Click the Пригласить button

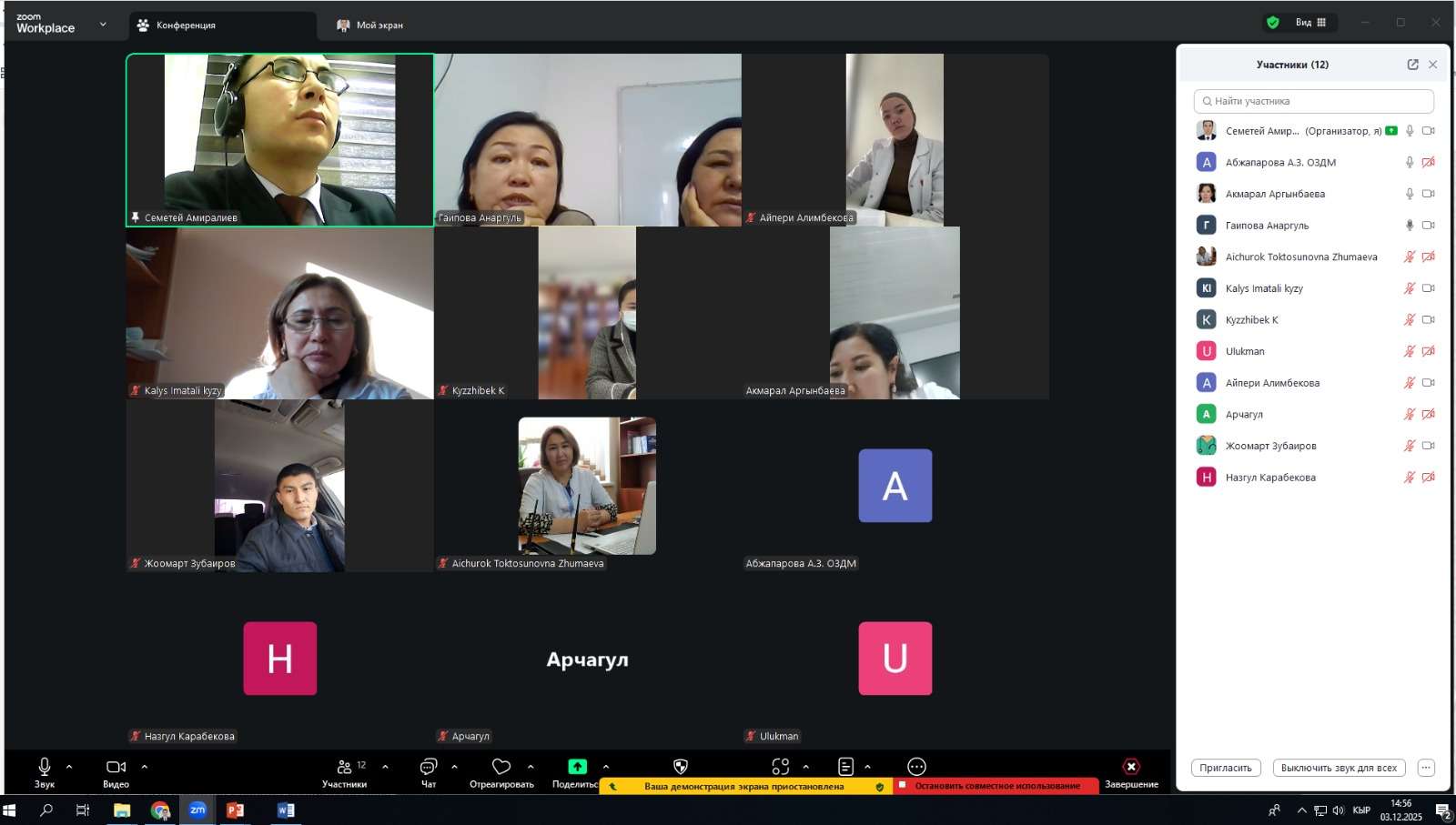pos(1226,768)
